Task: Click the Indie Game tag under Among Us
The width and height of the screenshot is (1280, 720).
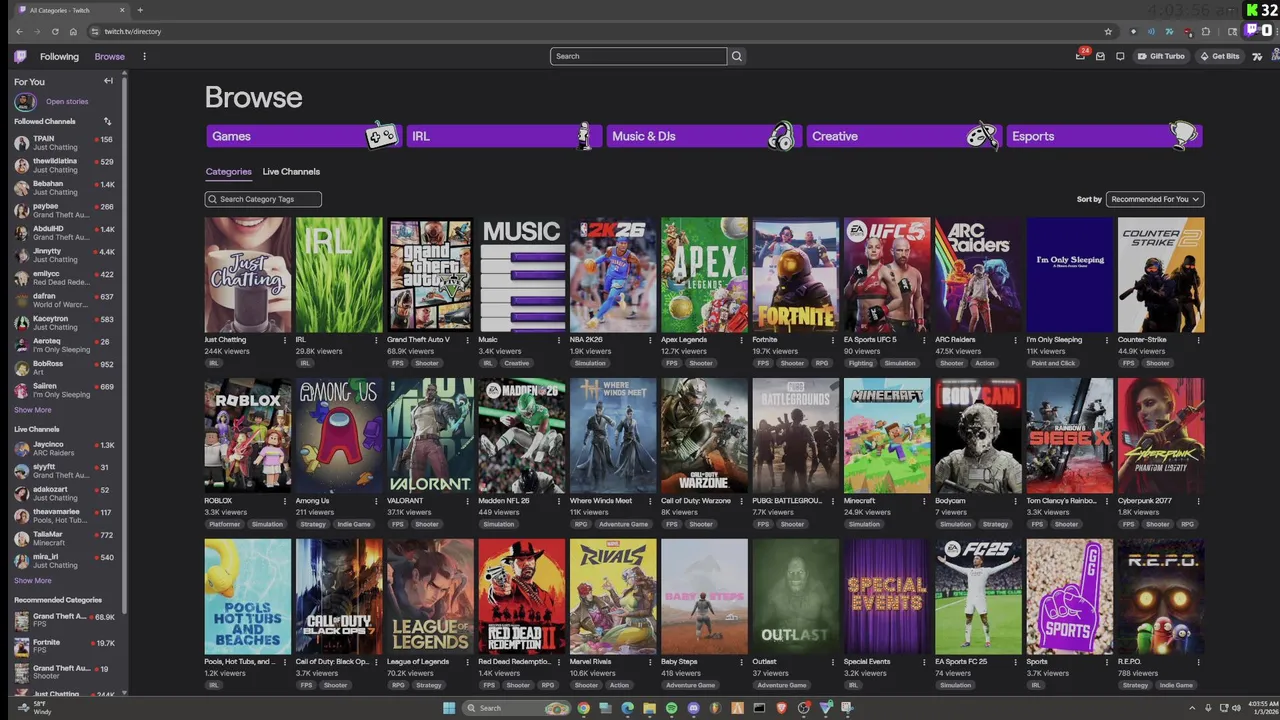Action: click(354, 524)
